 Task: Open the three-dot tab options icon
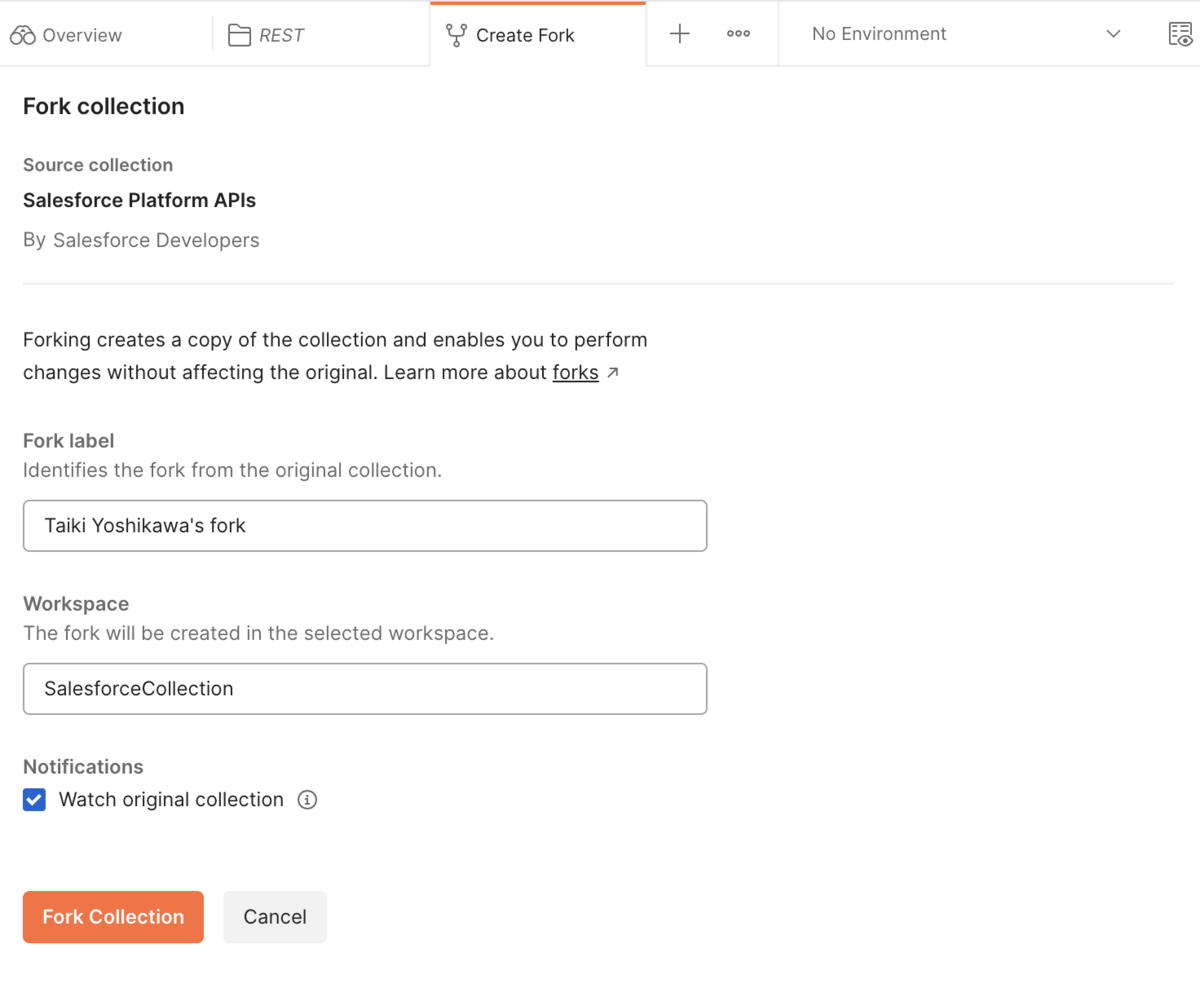[739, 34]
